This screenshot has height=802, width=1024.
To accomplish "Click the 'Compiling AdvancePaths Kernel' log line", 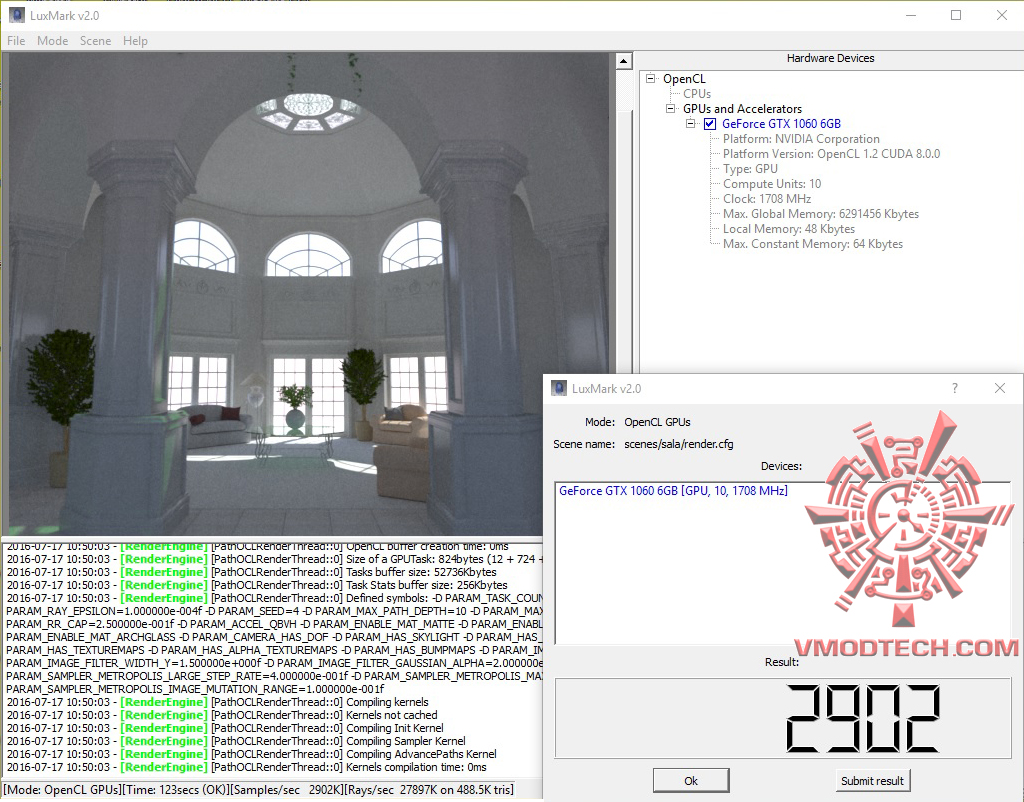I will pyautogui.click(x=251, y=754).
